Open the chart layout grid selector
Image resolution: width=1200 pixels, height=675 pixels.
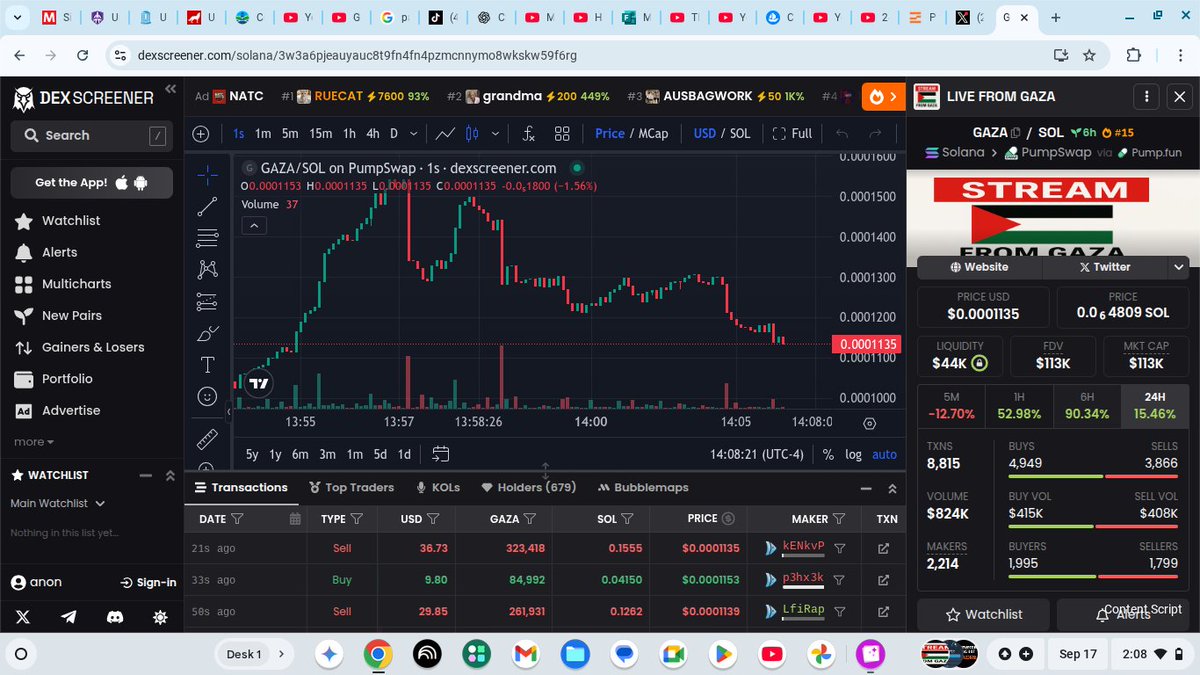[562, 133]
